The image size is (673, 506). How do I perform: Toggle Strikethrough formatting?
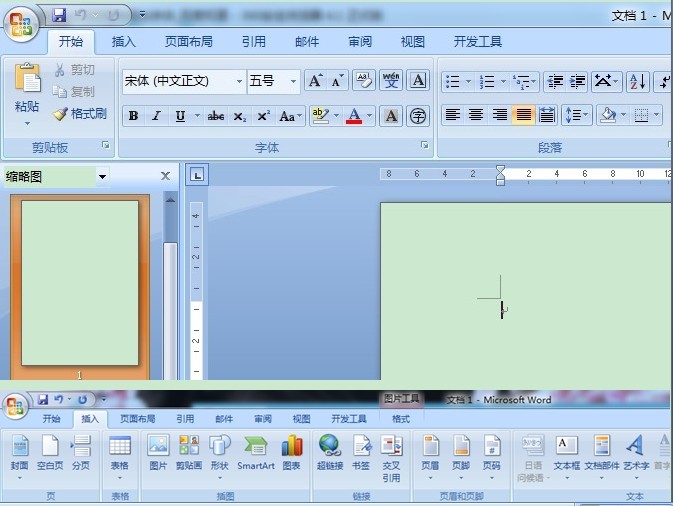pyautogui.click(x=215, y=116)
